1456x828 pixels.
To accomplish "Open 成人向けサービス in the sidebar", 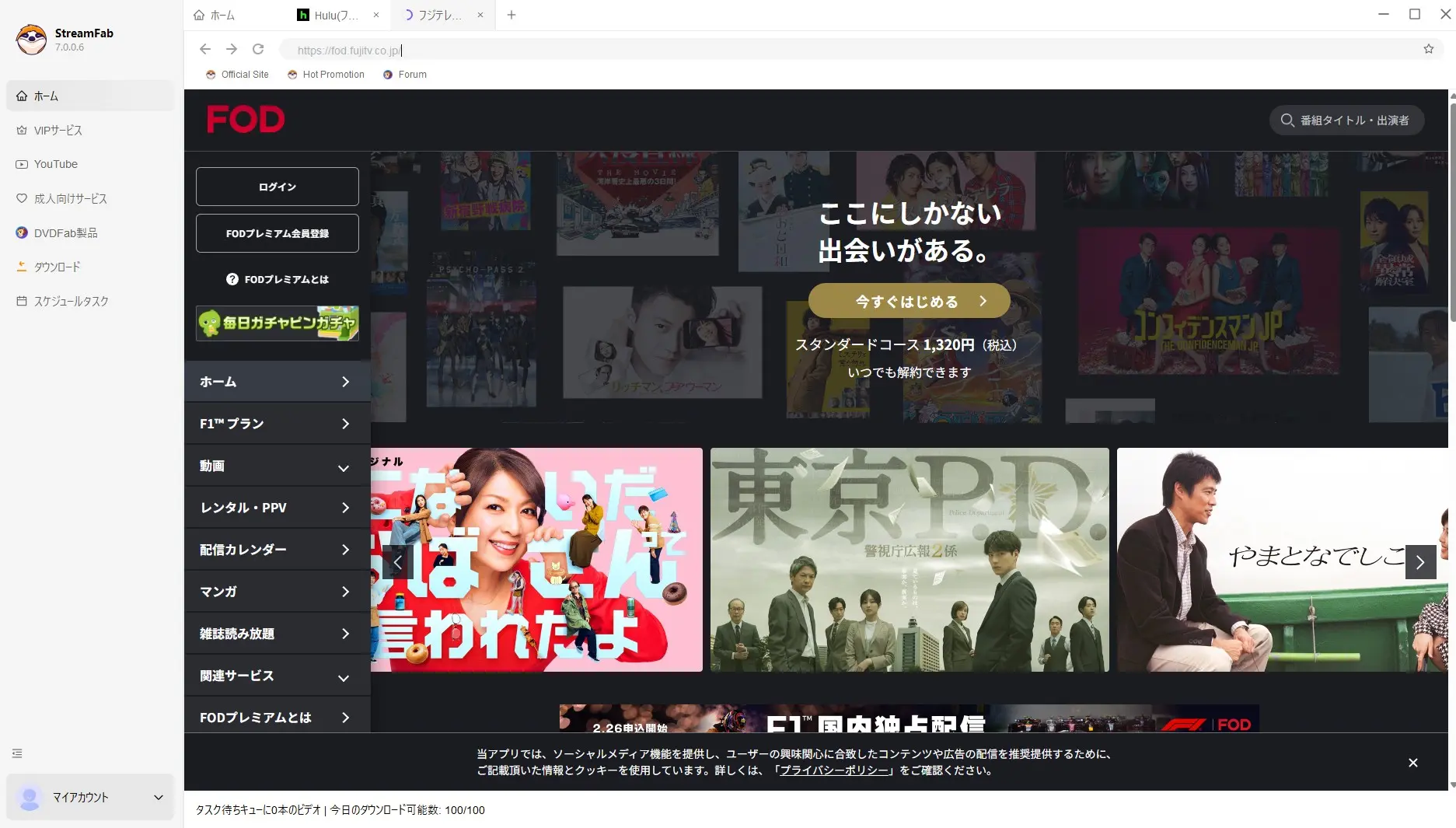I will (x=90, y=198).
